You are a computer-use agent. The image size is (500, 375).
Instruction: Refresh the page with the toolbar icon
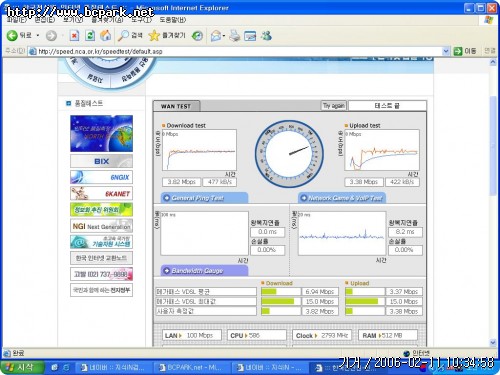(90, 35)
